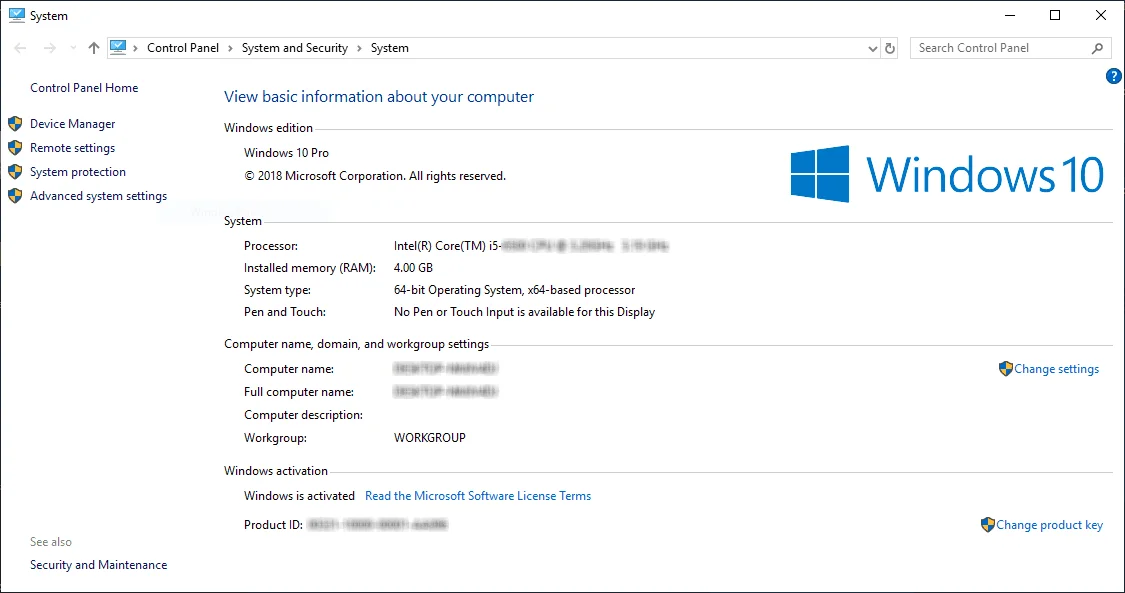
Task: Click Change product key
Action: (x=1051, y=524)
